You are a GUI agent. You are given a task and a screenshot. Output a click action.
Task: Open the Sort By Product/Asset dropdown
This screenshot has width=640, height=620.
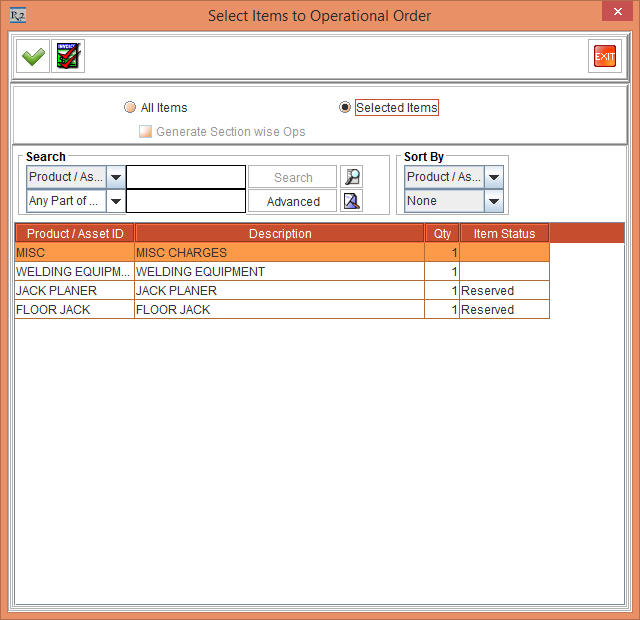click(493, 177)
